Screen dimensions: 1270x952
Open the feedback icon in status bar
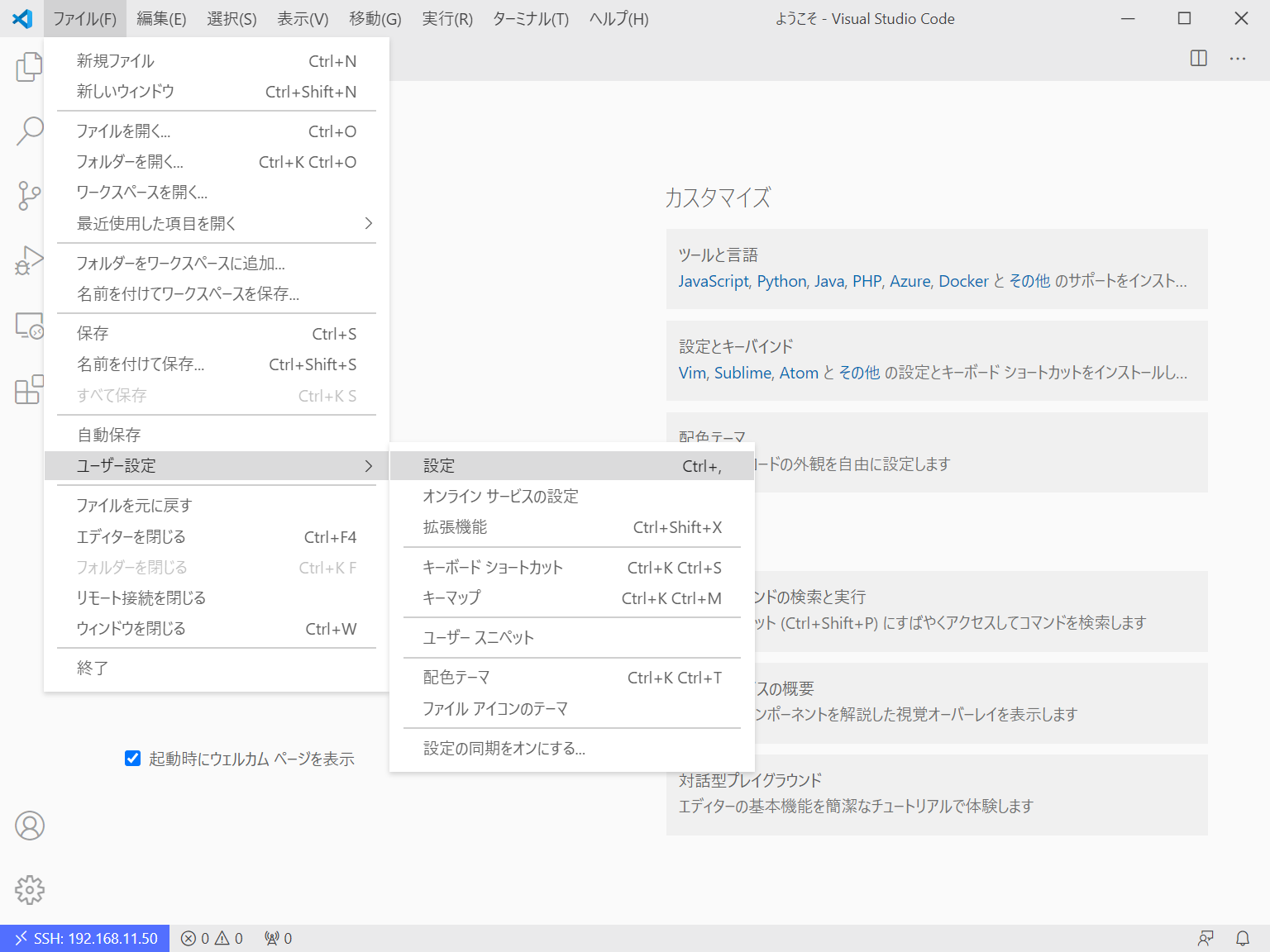click(x=1206, y=938)
